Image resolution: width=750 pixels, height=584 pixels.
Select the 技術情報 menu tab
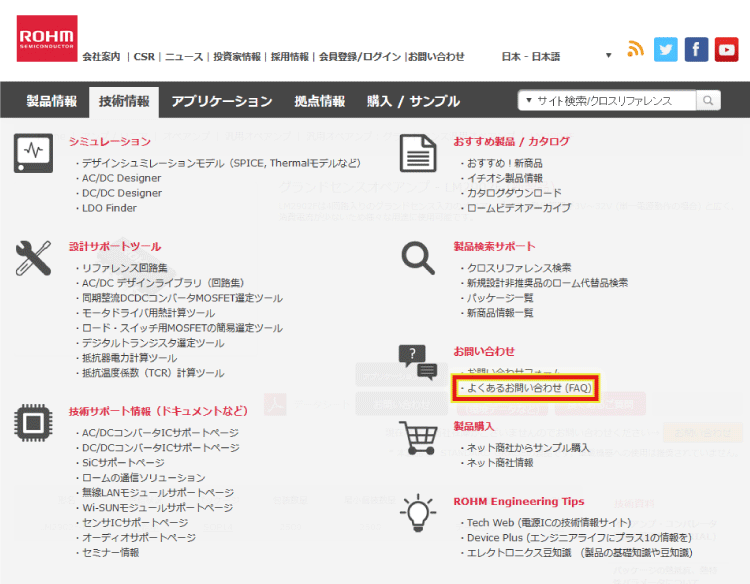click(124, 102)
